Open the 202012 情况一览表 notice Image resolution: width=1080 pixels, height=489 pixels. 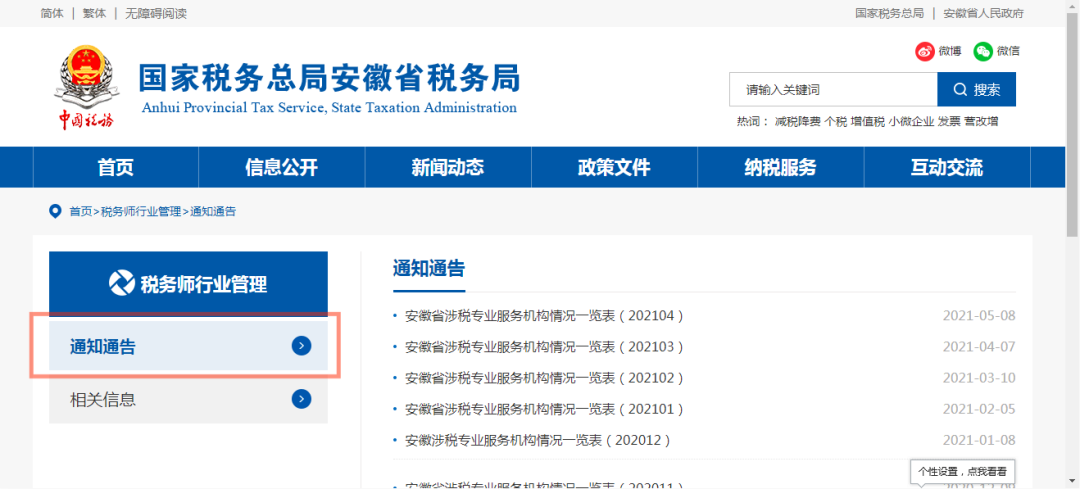click(538, 440)
